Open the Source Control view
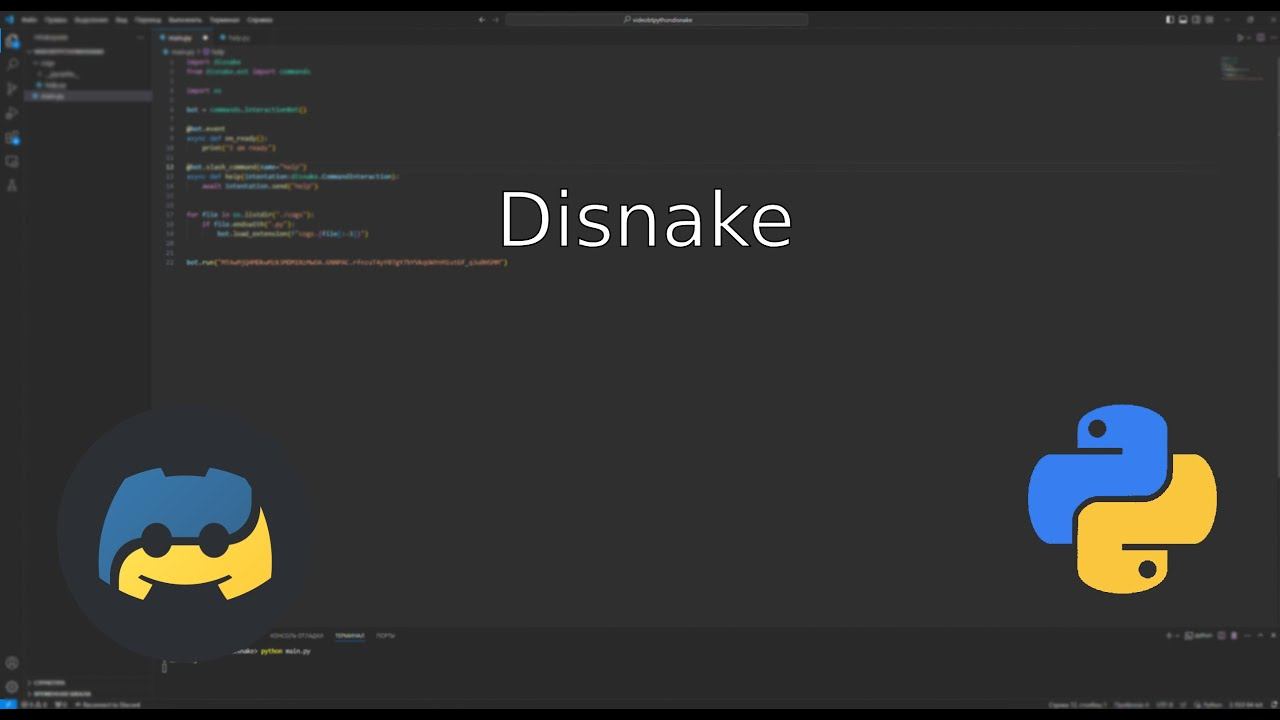 12,89
